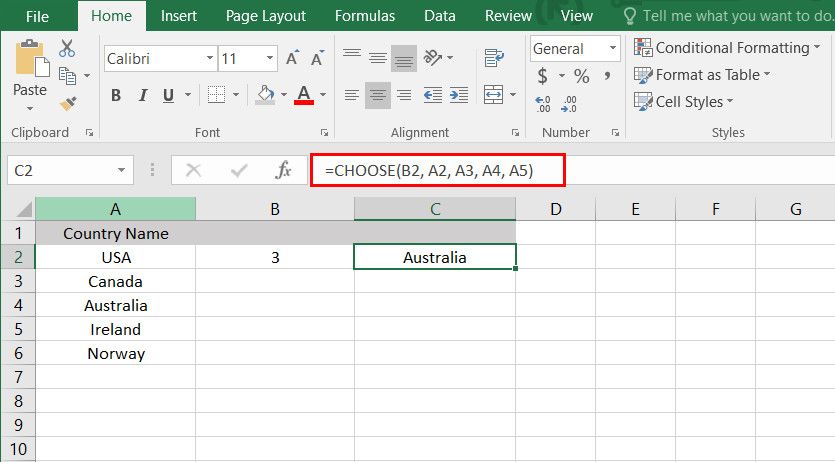Image resolution: width=835 pixels, height=462 pixels.
Task: Open the File tab
Action: click(x=37, y=17)
